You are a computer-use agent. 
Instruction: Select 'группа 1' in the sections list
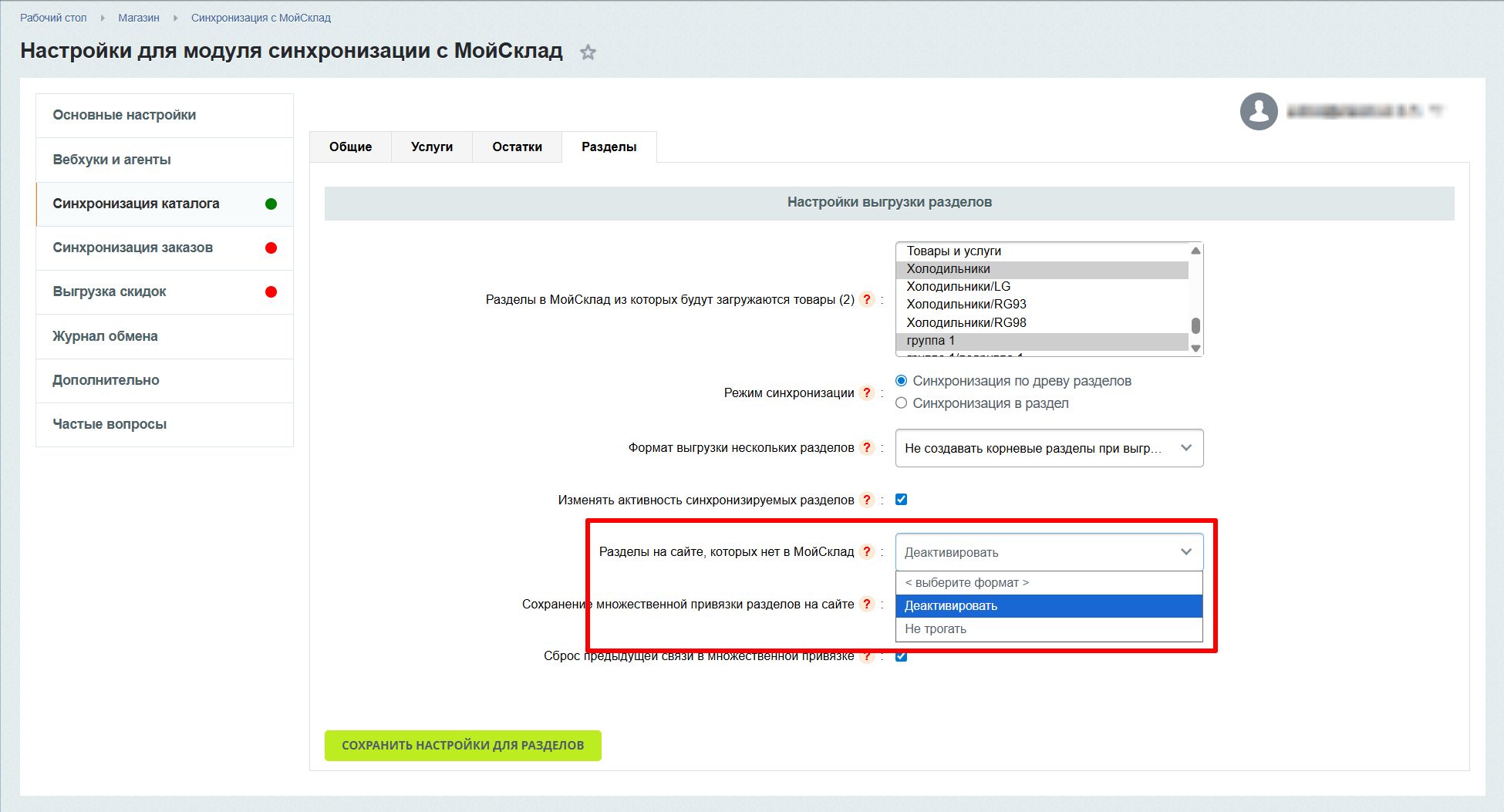1042,341
